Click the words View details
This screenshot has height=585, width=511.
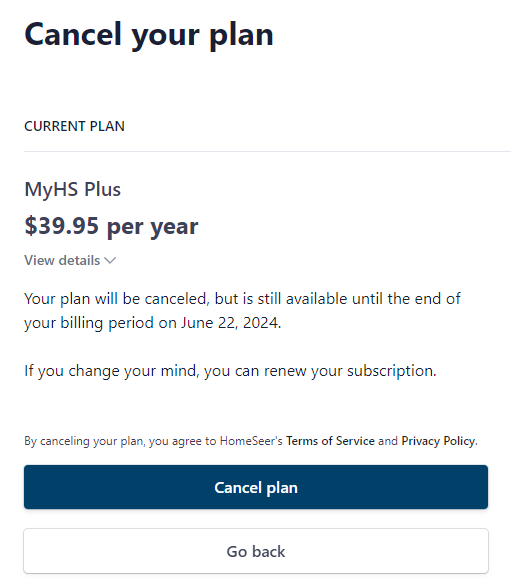click(x=62, y=260)
